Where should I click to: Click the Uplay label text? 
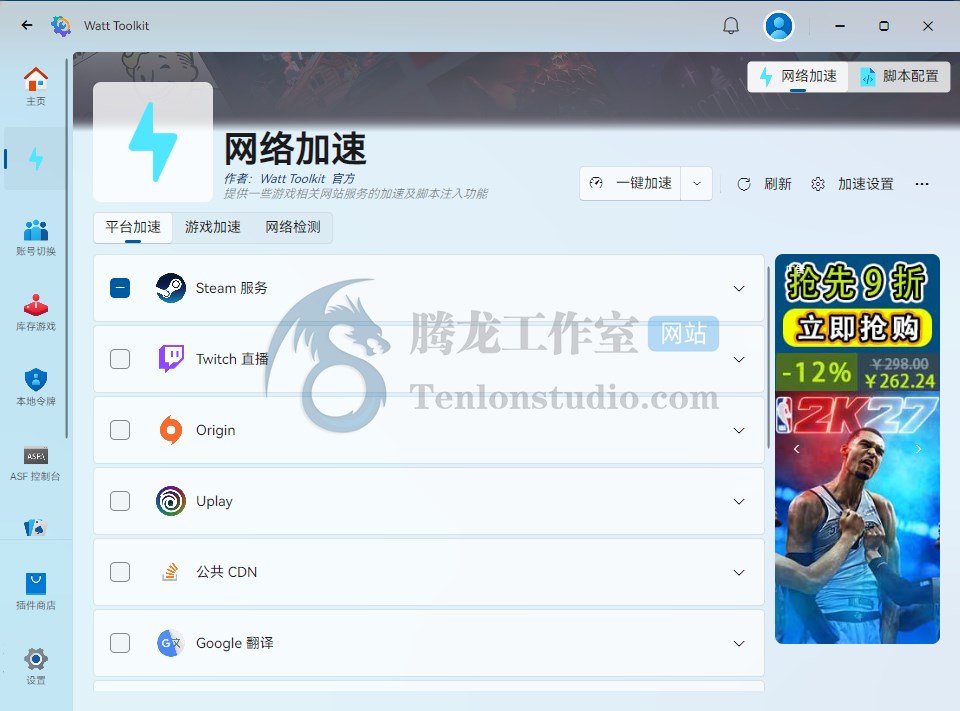pos(214,501)
